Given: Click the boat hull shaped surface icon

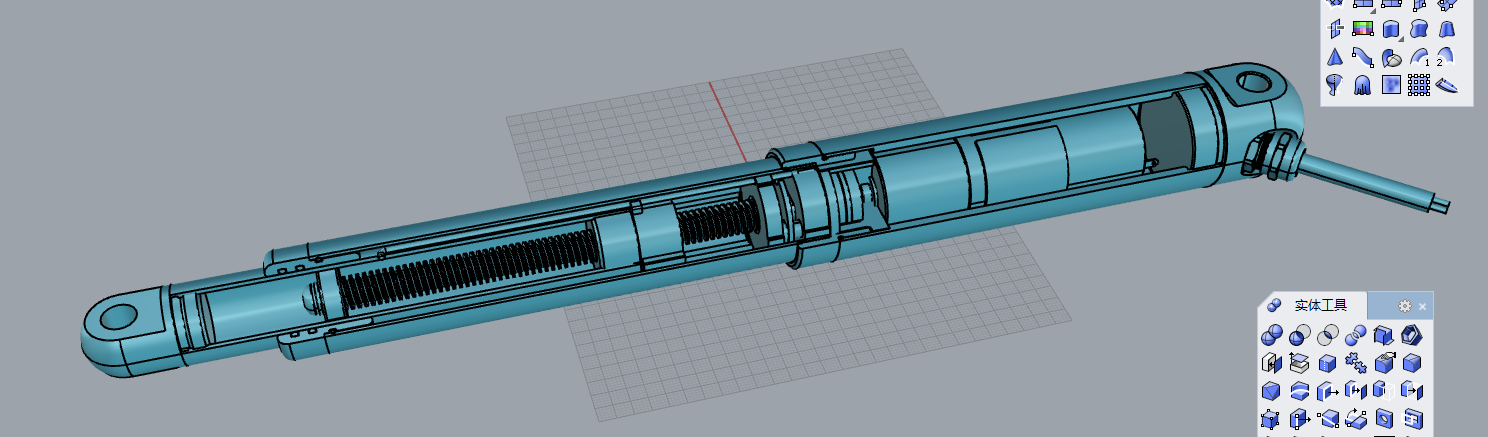Looking at the screenshot, I should click(1447, 85).
